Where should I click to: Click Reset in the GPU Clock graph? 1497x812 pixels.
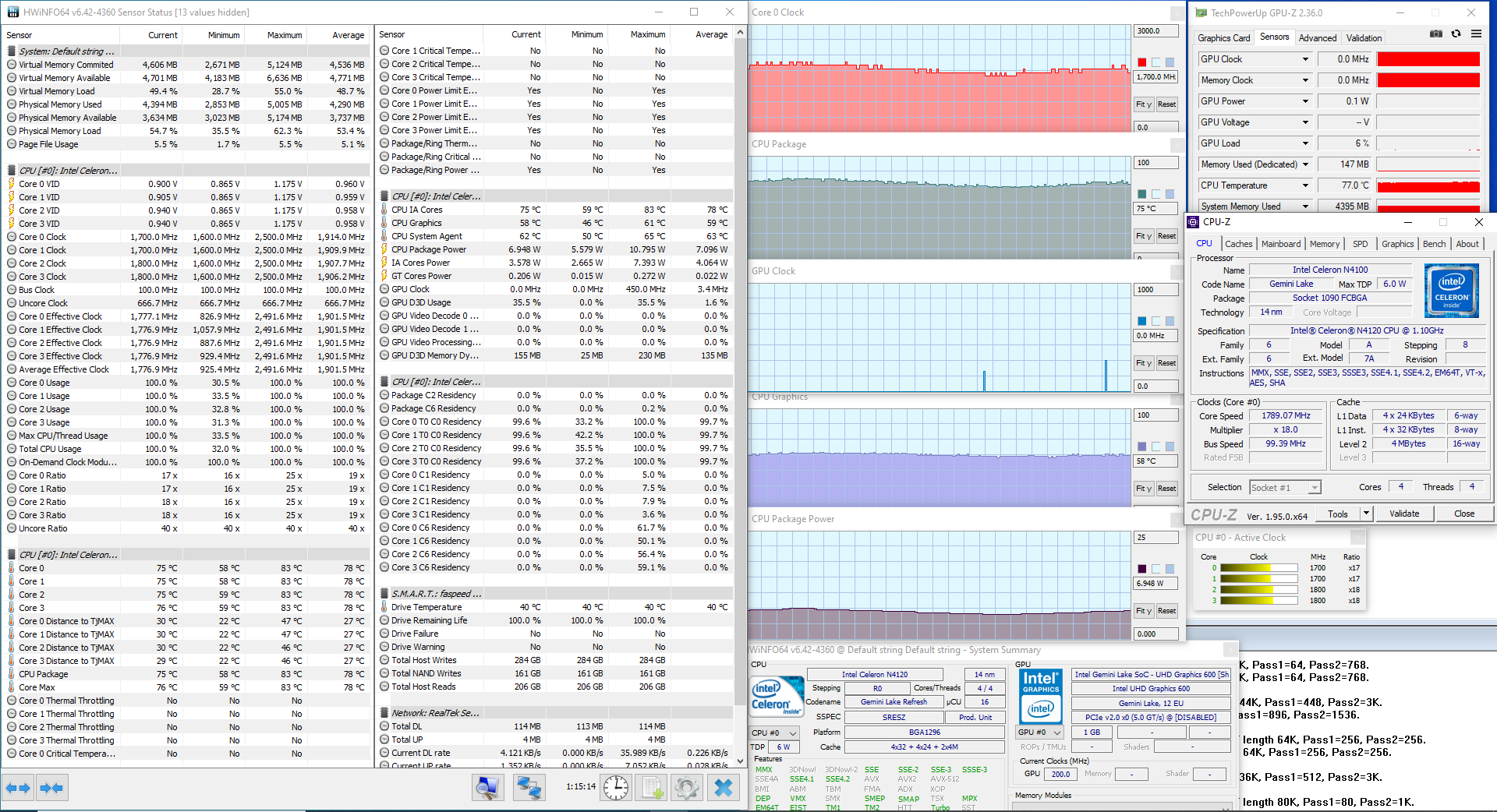click(x=1166, y=363)
